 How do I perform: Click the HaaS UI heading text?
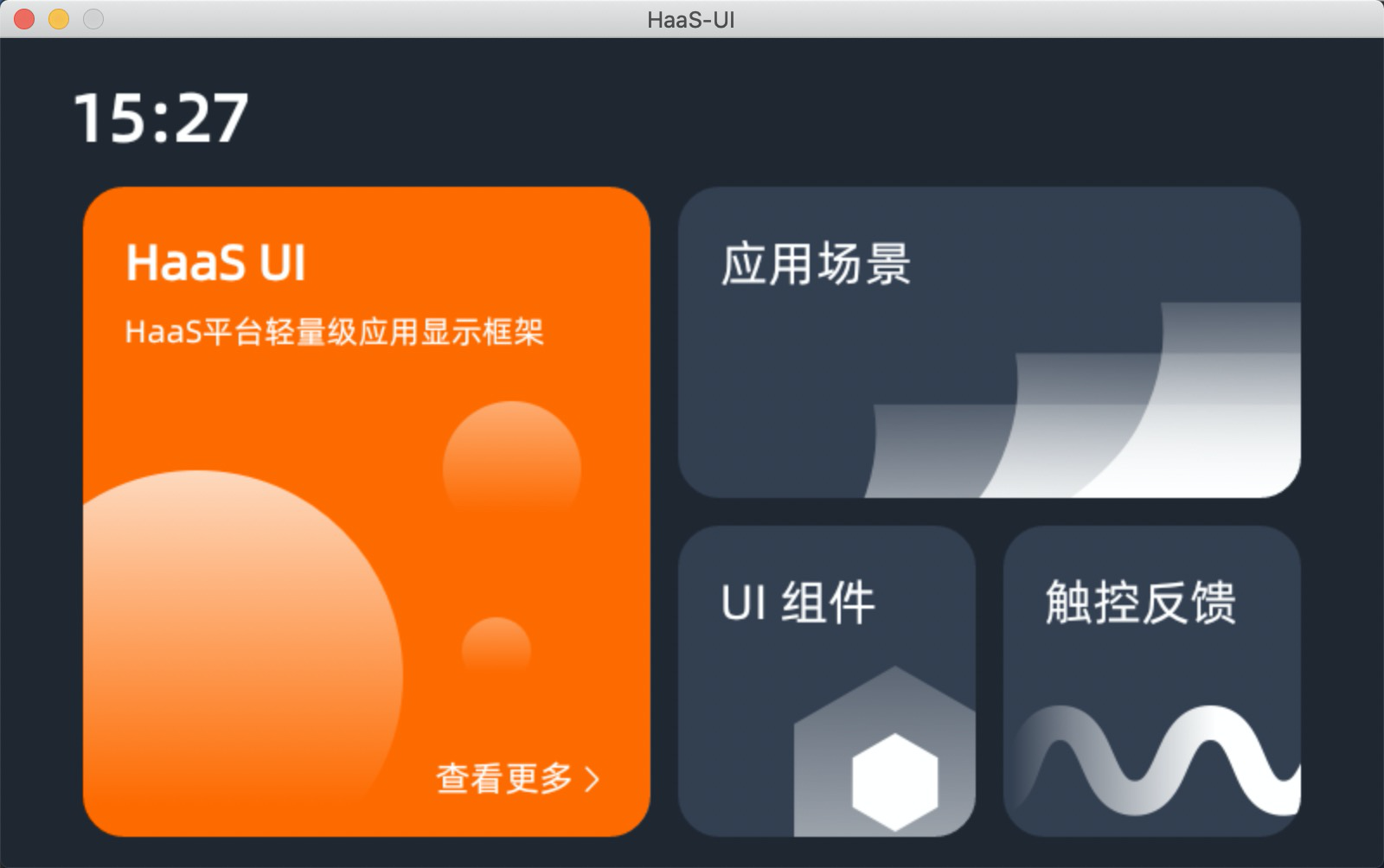tap(216, 262)
